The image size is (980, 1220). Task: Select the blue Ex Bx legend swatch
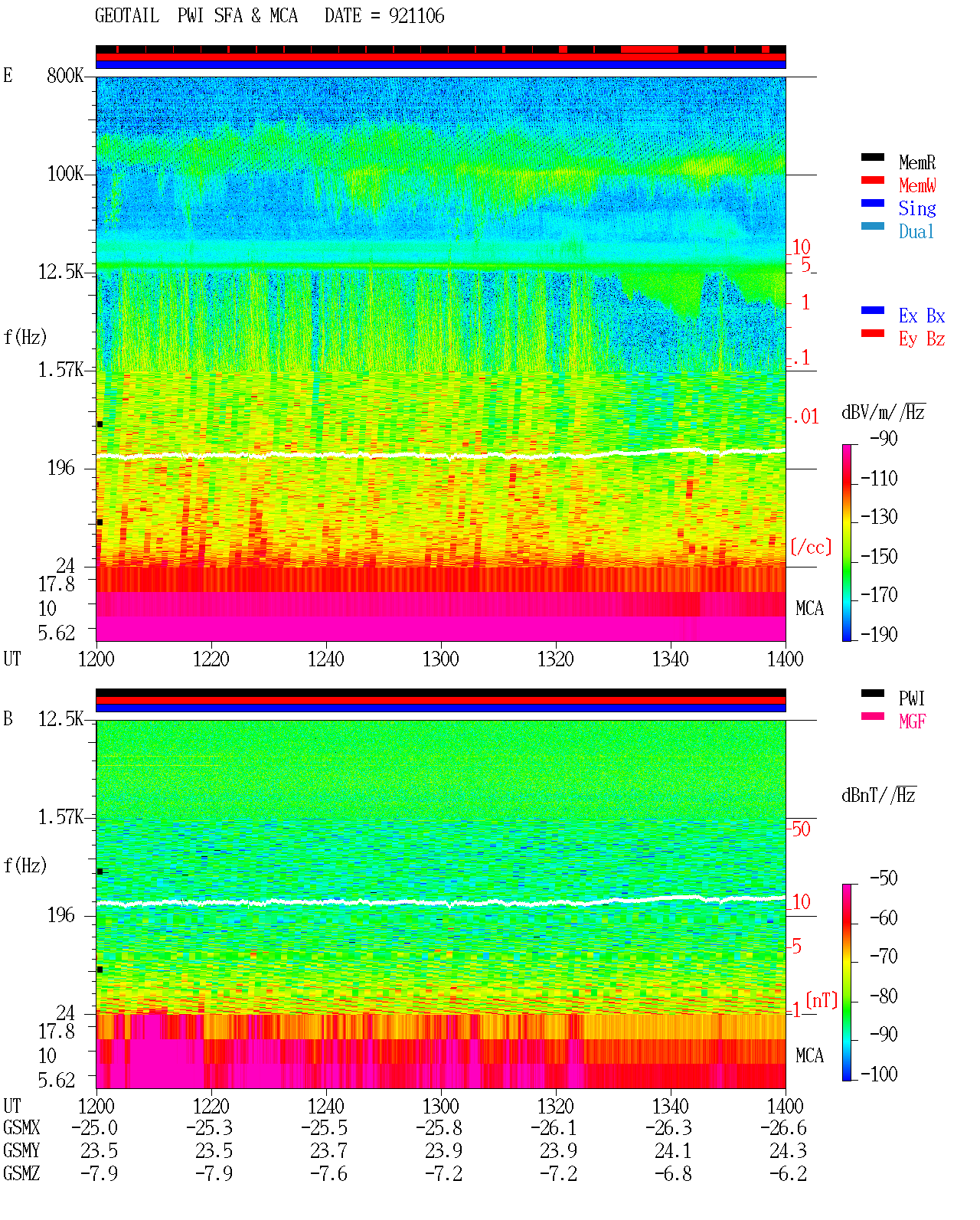872,310
